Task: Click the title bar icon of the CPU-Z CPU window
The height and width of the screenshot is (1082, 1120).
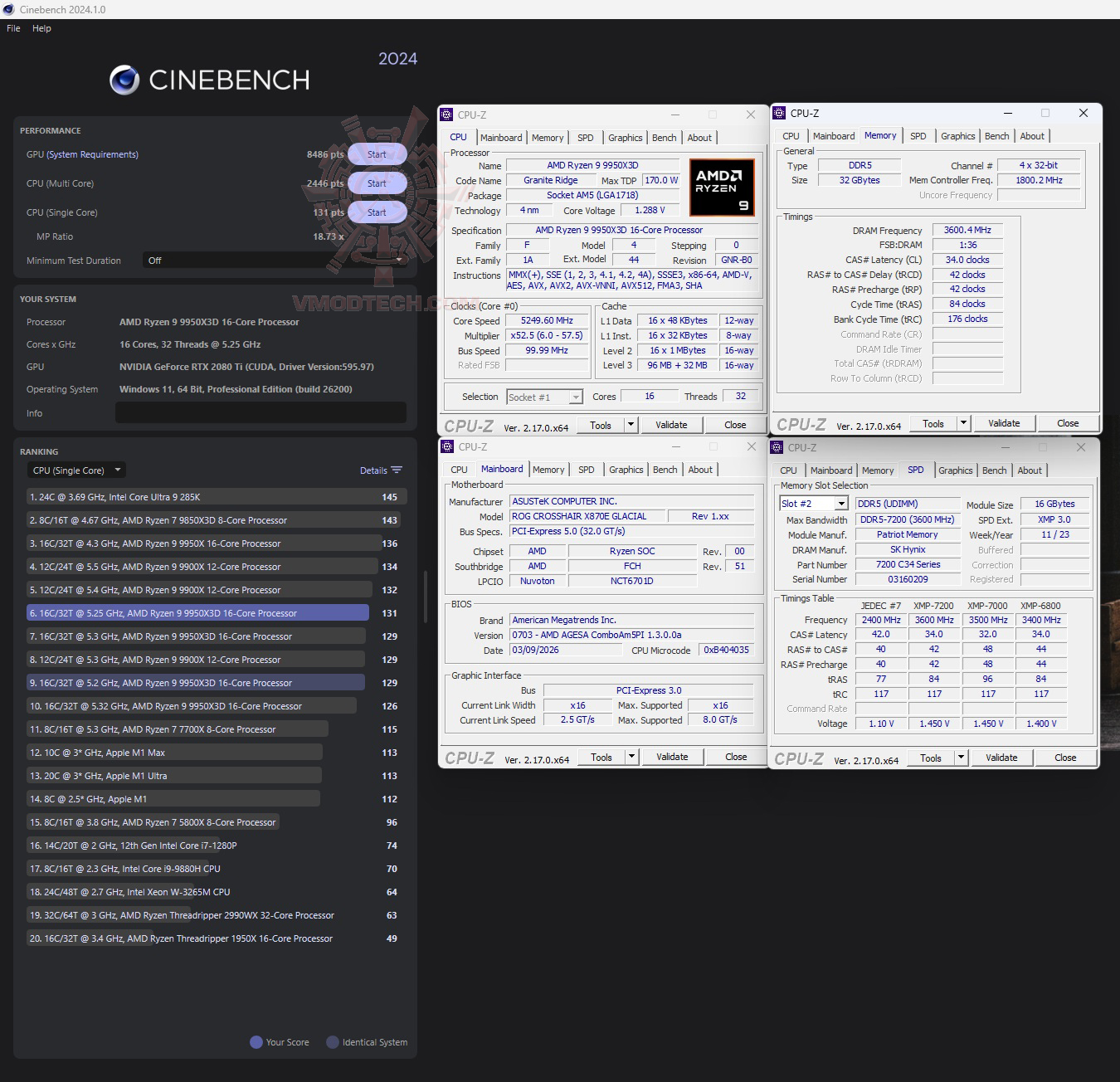Action: pos(447,115)
